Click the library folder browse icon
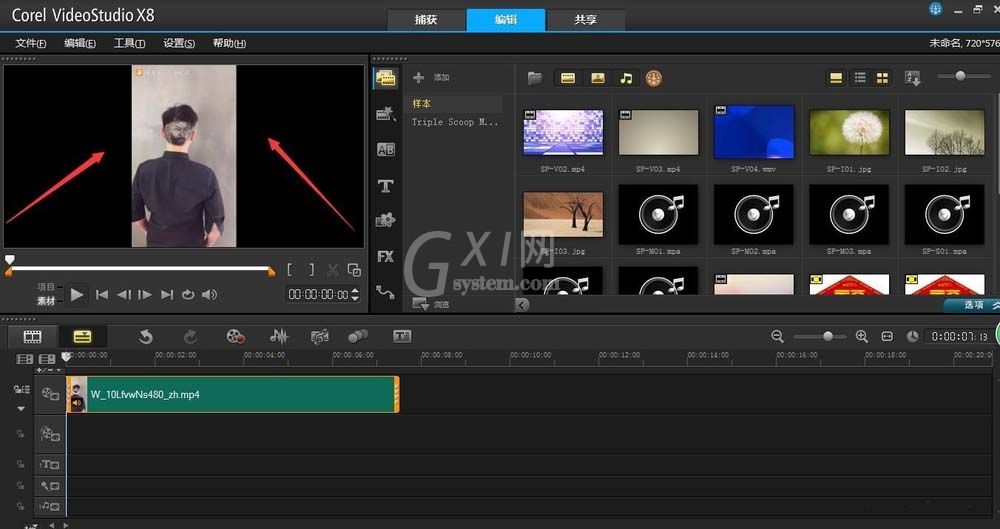Viewport: 1000px width, 529px height. click(534, 78)
